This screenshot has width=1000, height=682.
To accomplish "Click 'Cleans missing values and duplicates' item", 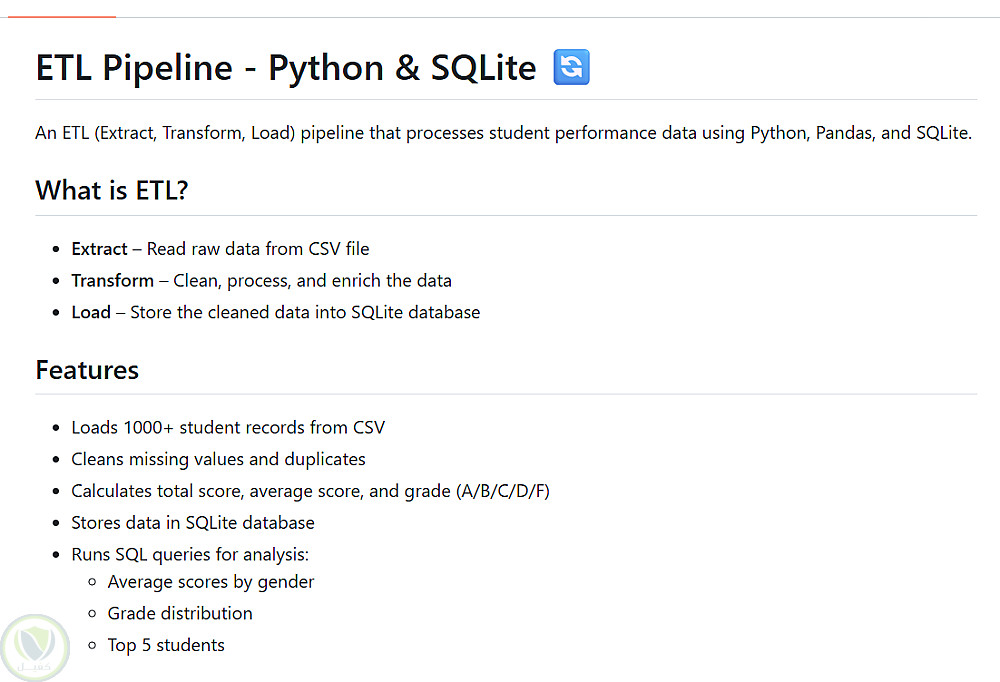I will click(218, 459).
